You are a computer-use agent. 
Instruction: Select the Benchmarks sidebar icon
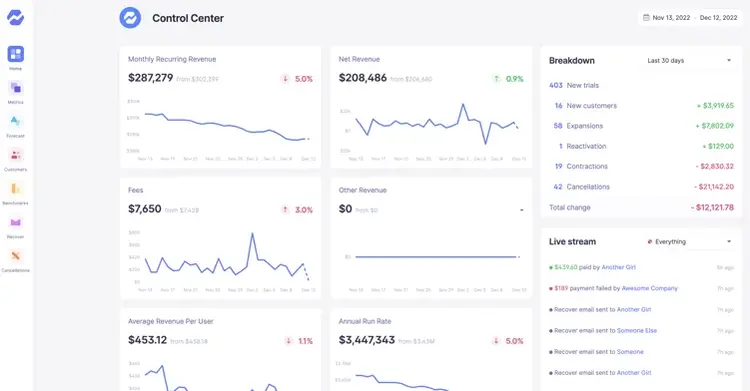15,189
